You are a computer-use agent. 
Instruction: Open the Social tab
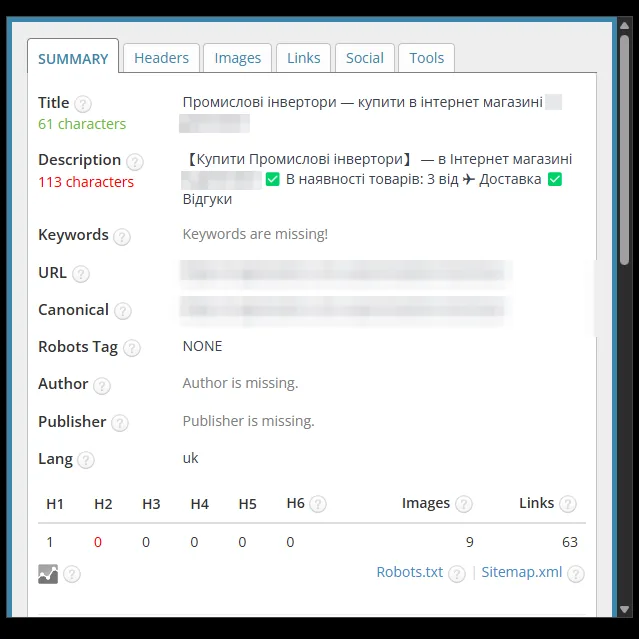[365, 58]
